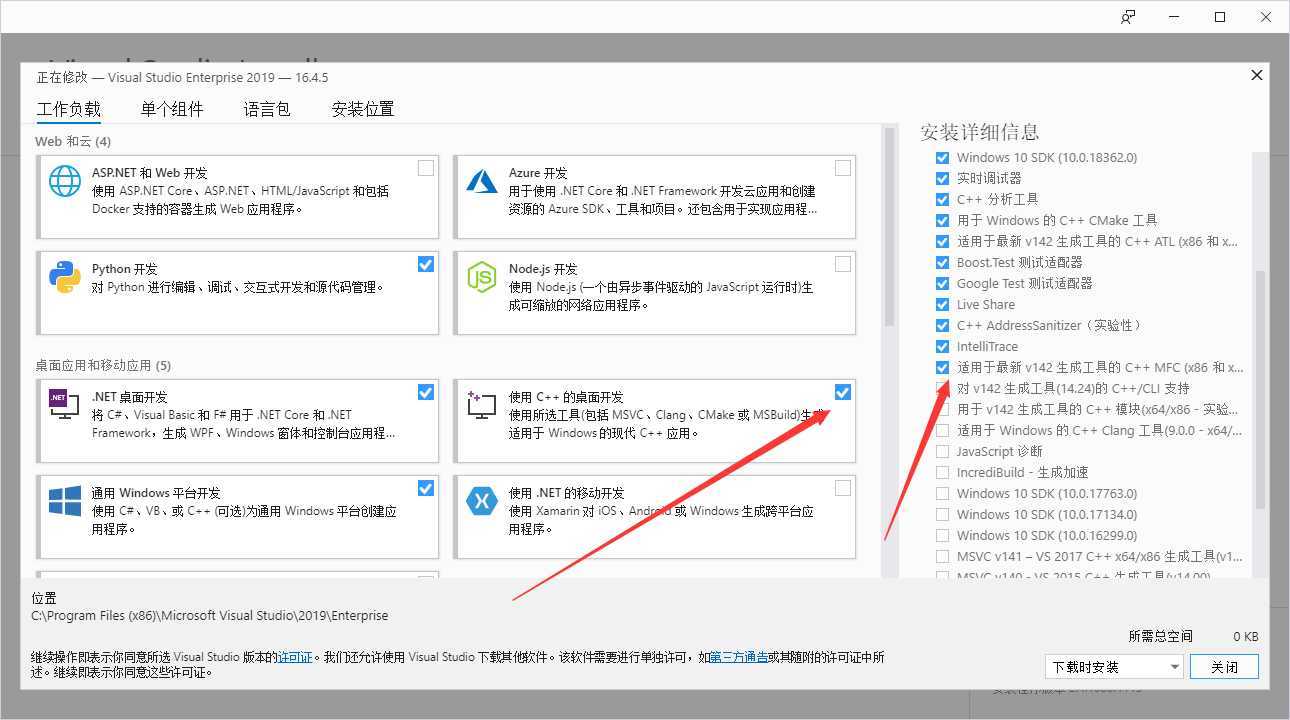
Task: Uncheck Windows 10 SDK (10.0.18362.0) component
Action: pyautogui.click(x=942, y=157)
